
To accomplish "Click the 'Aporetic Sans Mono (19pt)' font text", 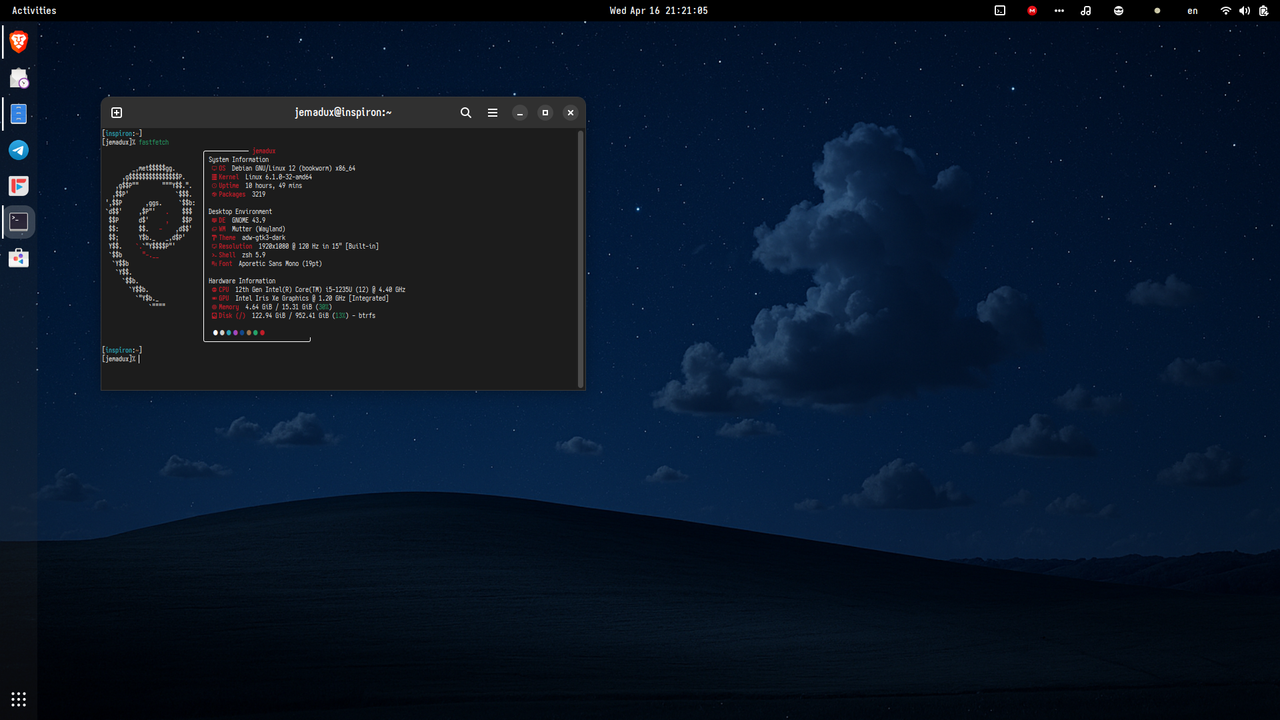I will pos(280,263).
